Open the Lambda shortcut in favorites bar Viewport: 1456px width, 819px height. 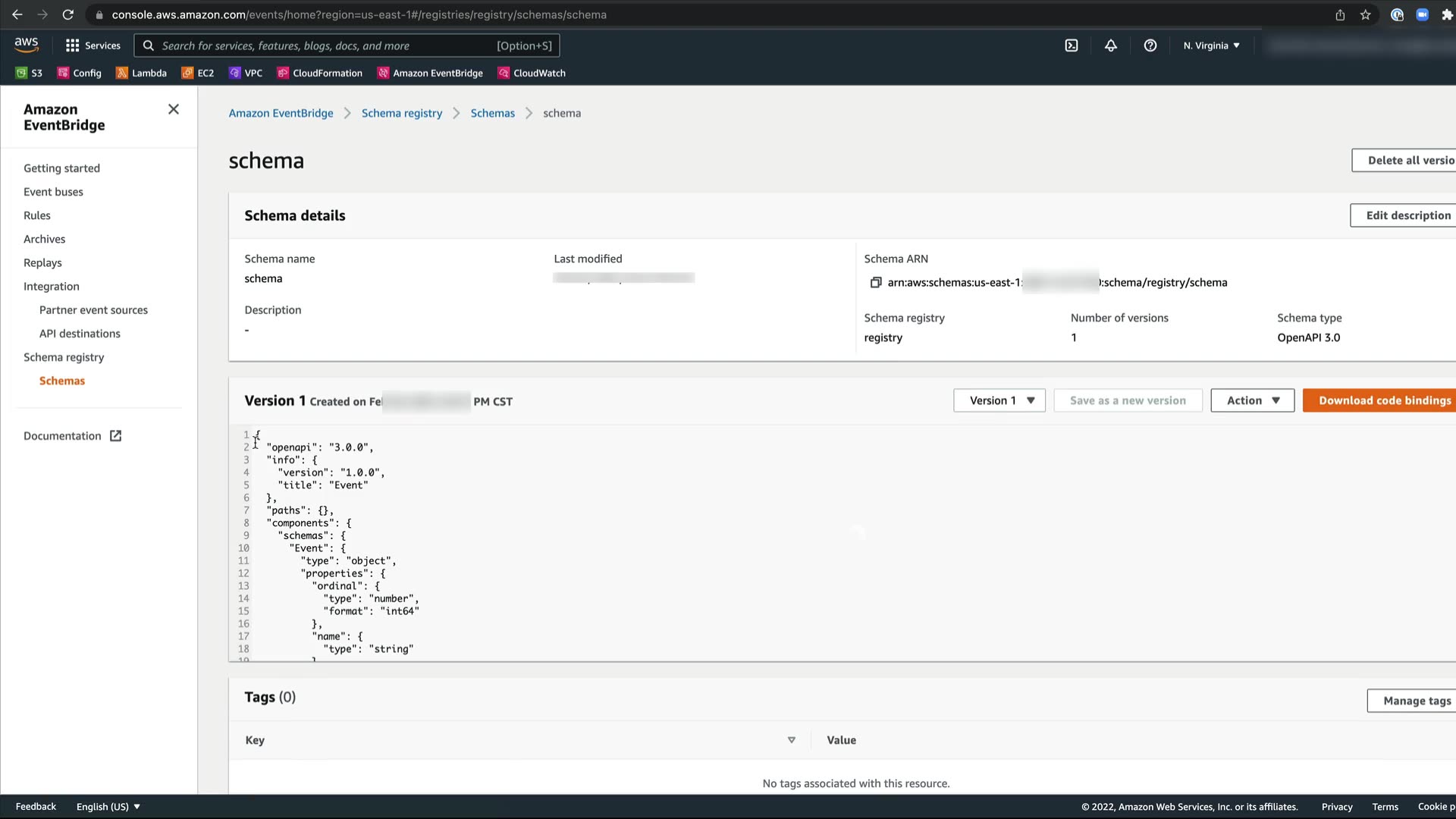click(x=141, y=74)
